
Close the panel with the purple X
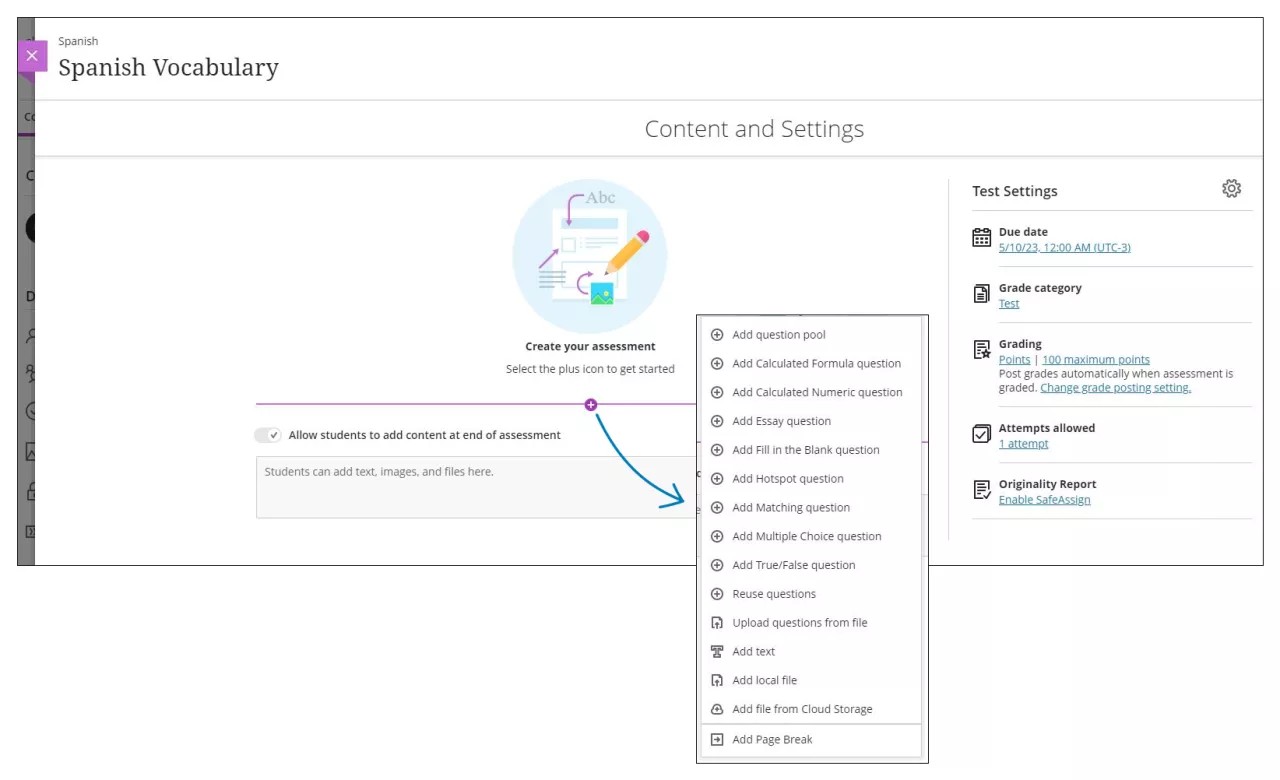click(x=32, y=56)
